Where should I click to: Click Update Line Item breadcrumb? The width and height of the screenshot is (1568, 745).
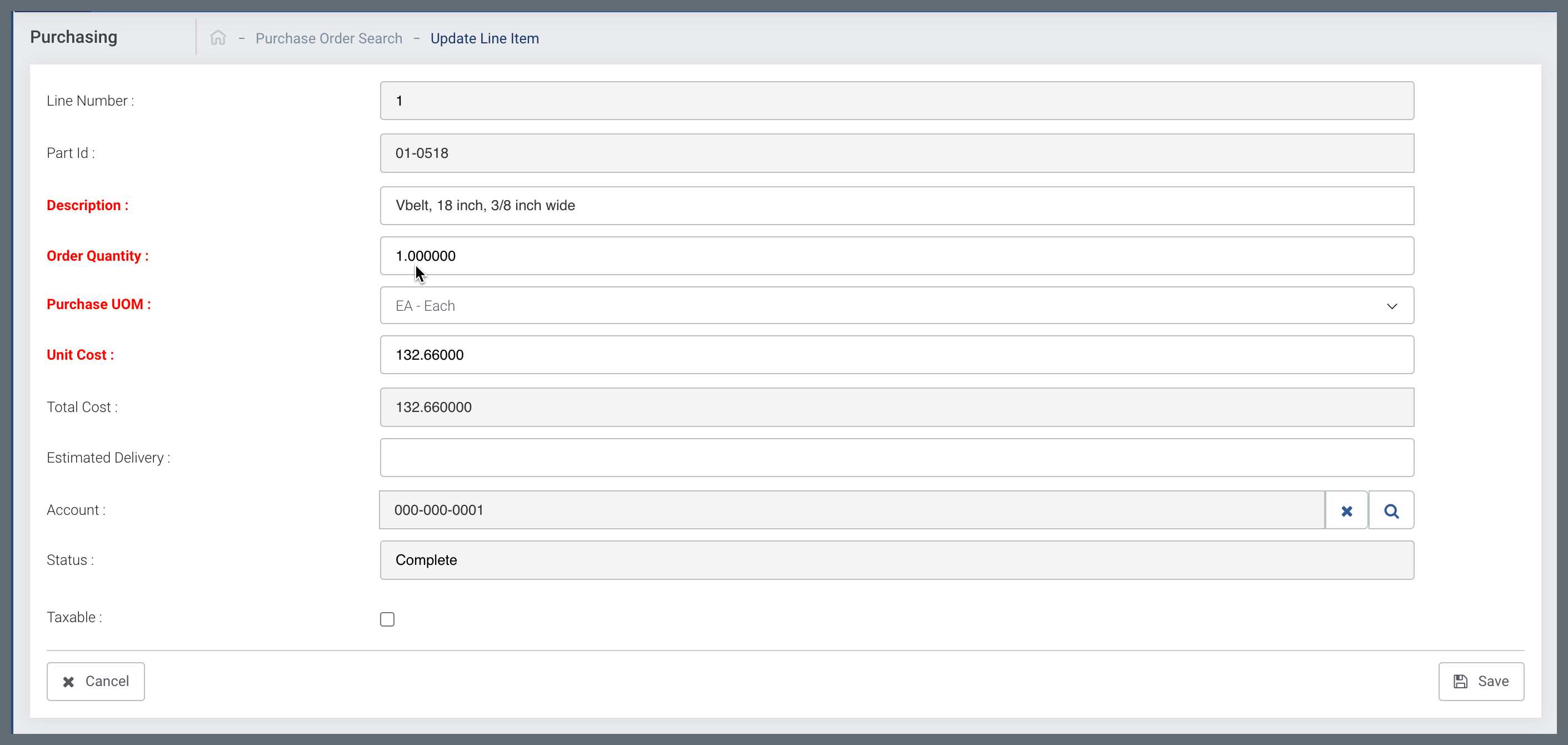pyautogui.click(x=485, y=38)
